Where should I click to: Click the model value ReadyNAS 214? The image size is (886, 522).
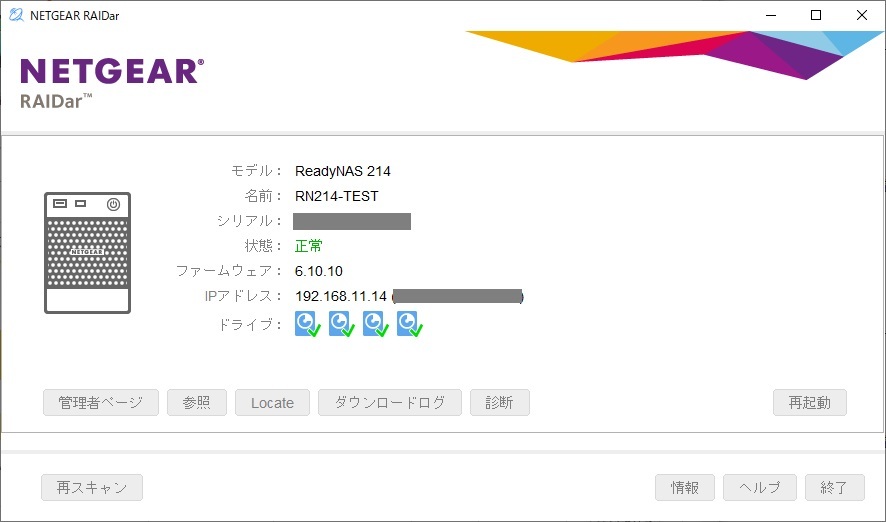click(x=342, y=171)
